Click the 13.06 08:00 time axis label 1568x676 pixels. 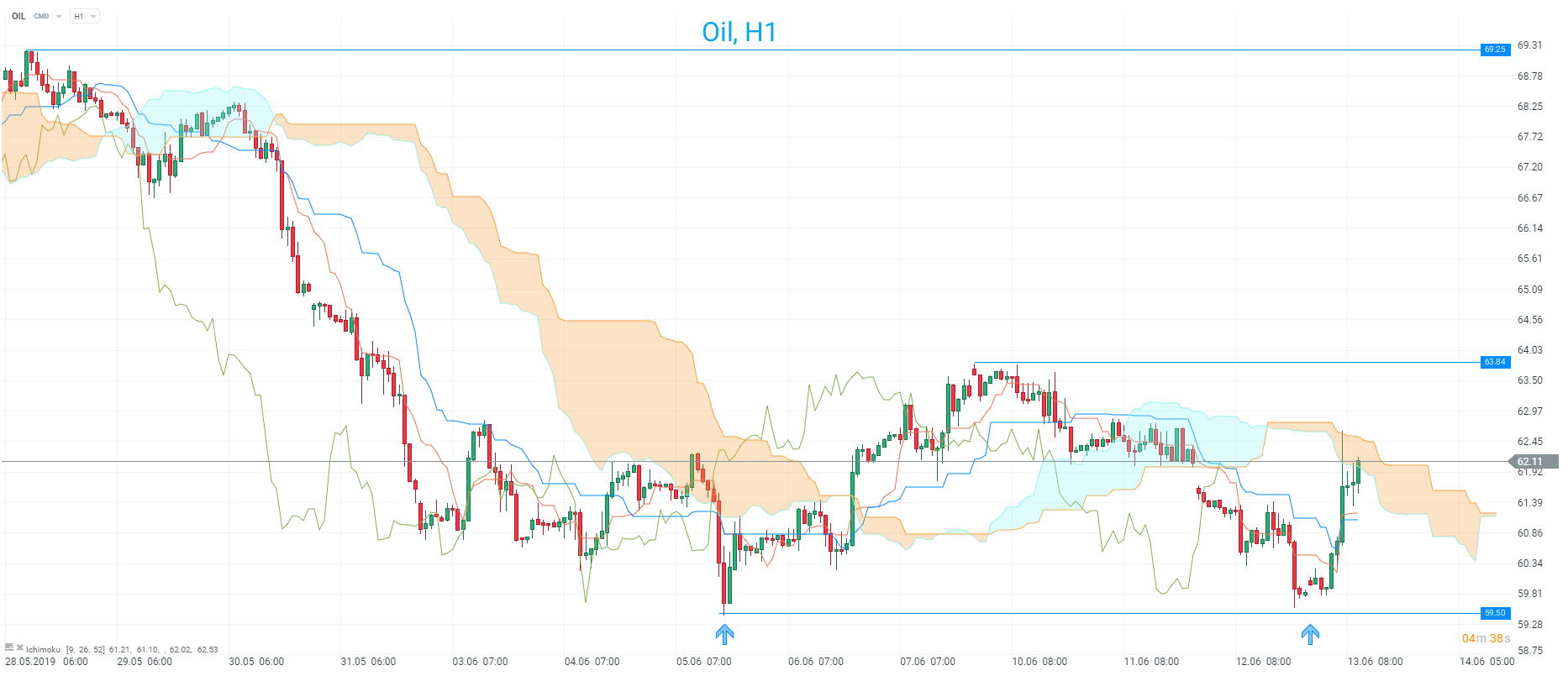coord(1375,662)
